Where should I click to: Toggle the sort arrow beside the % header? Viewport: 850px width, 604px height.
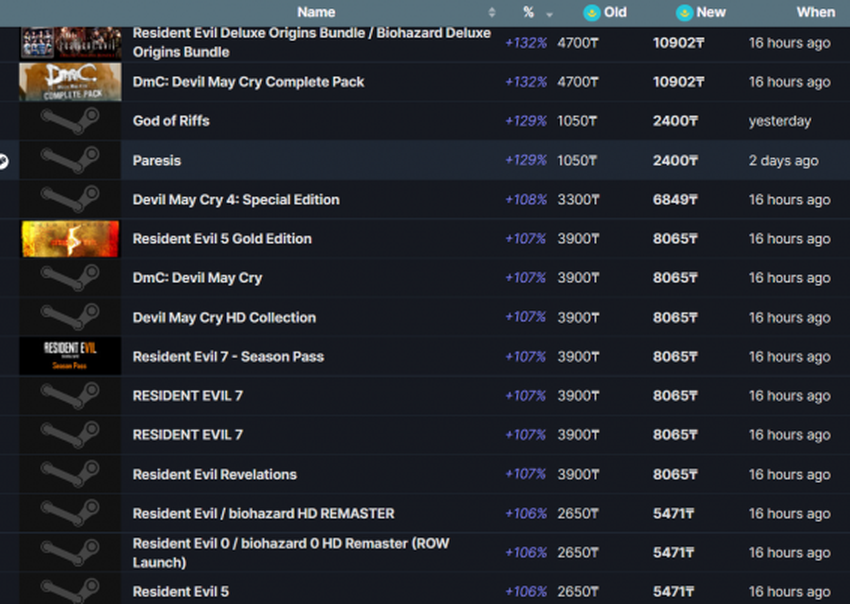[549, 13]
